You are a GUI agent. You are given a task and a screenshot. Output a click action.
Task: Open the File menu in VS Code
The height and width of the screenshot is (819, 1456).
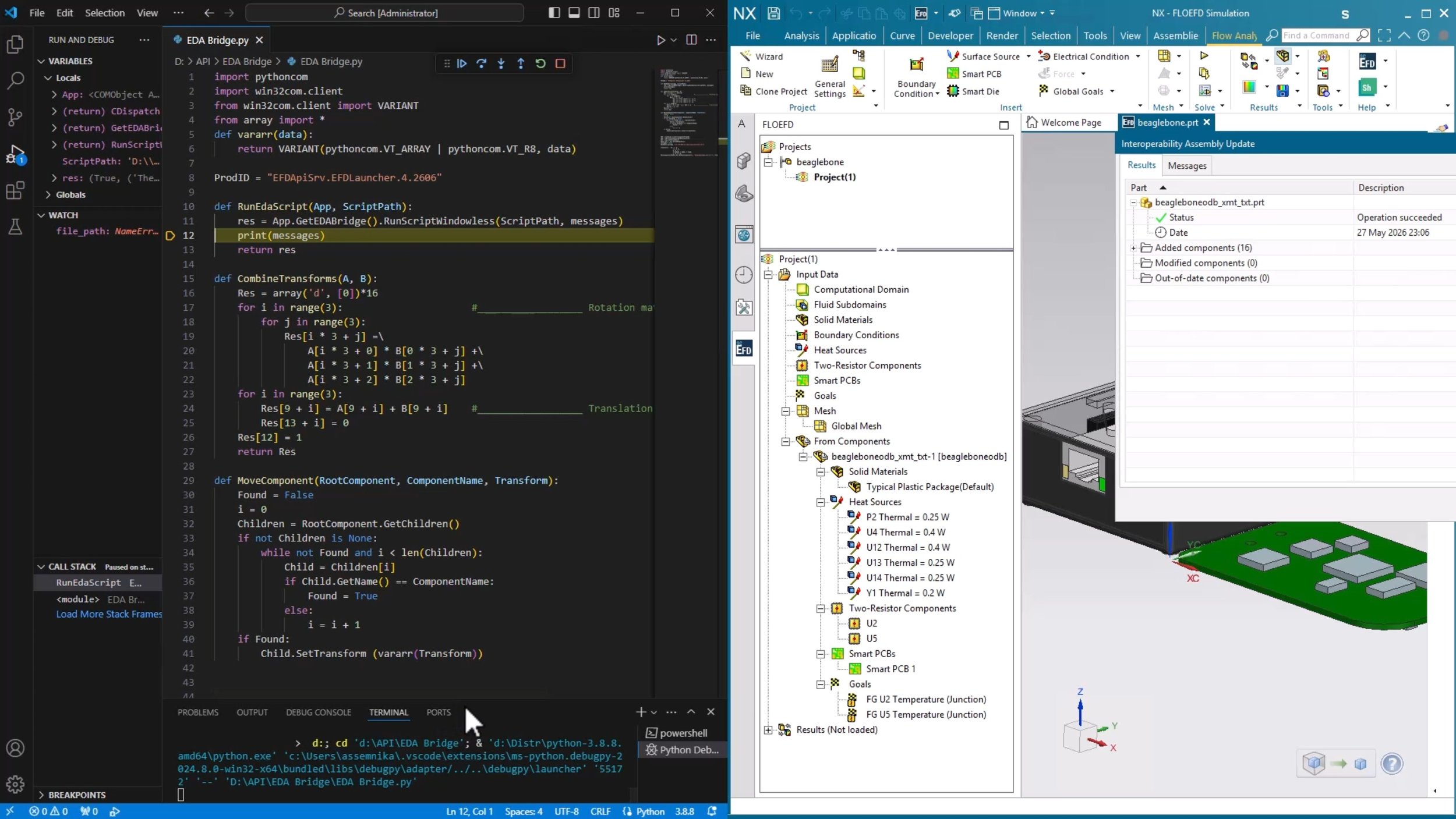[37, 13]
